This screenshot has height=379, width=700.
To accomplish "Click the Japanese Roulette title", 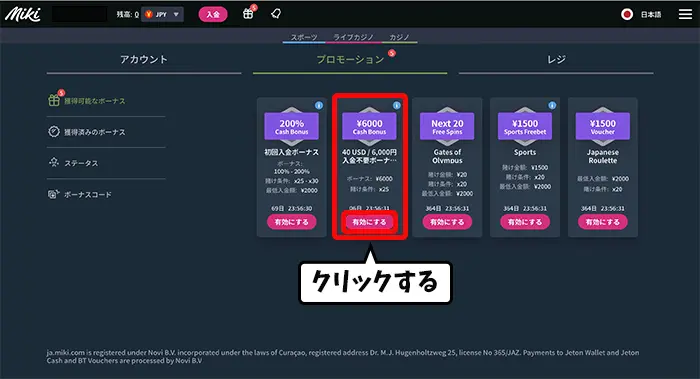I will point(603,156).
